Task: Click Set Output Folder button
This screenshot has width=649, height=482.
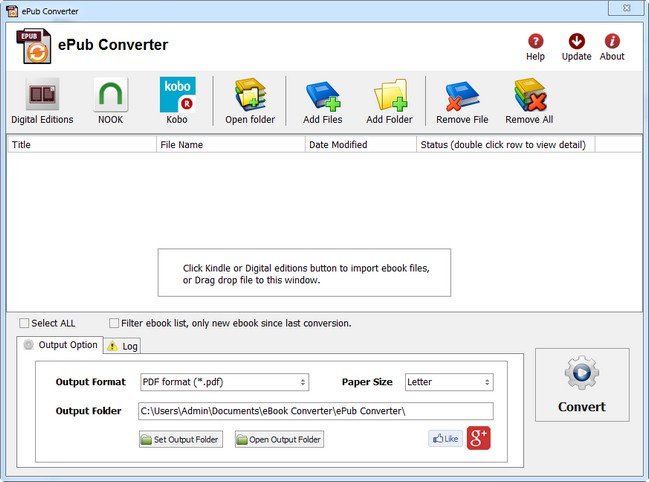Action: (x=181, y=439)
